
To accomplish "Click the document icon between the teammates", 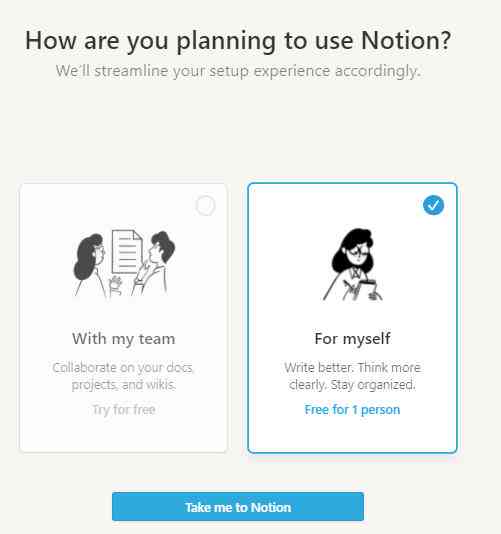I will (x=127, y=251).
